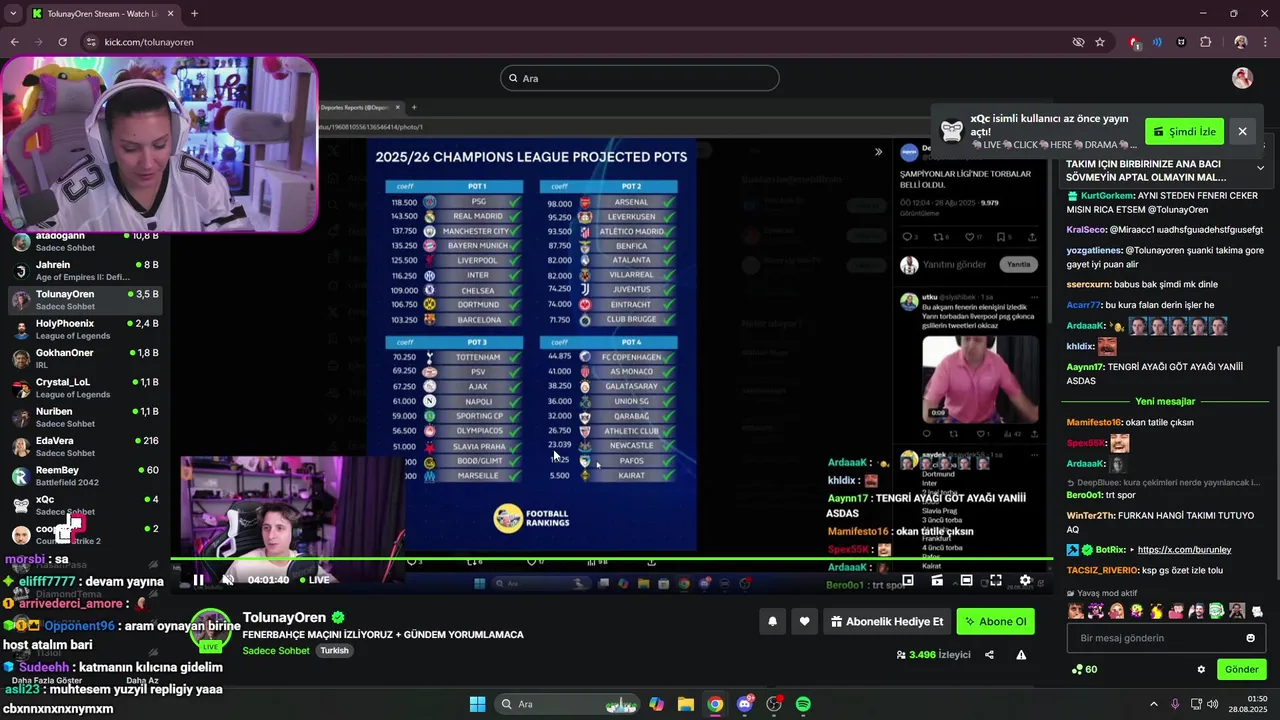The height and width of the screenshot is (720, 1280).
Task: Open Discord from the taskbar
Action: [744, 704]
